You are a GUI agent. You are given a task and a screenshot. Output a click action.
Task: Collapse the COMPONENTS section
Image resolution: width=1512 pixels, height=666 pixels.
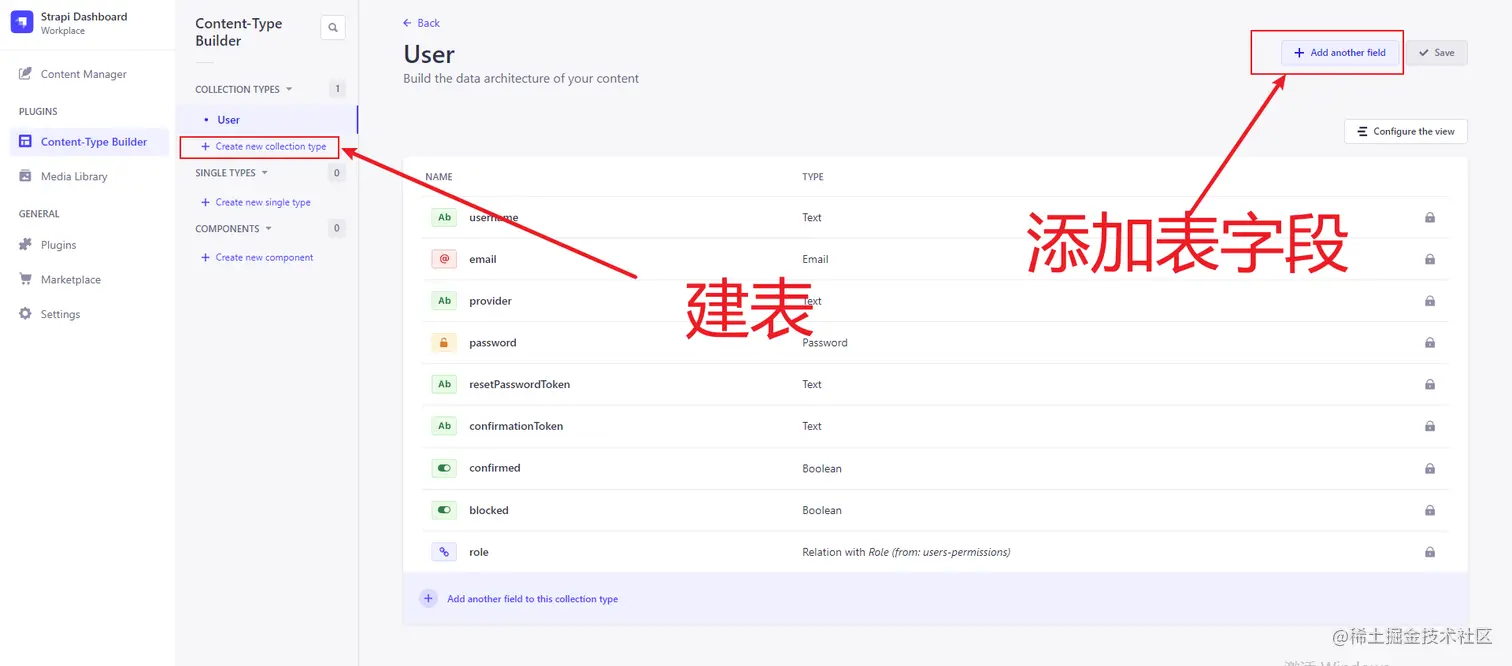234,229
